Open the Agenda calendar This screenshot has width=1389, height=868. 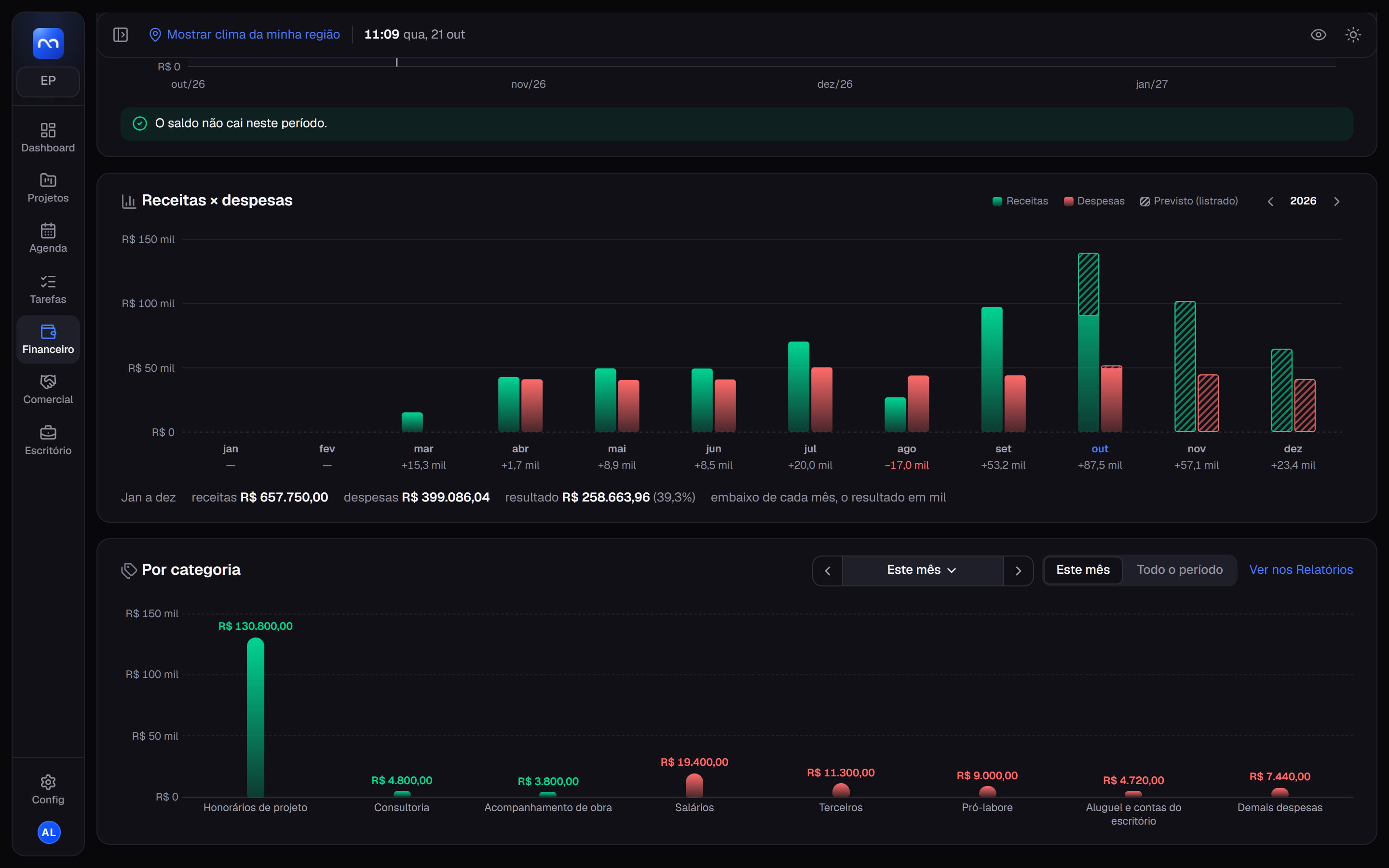[x=48, y=238]
